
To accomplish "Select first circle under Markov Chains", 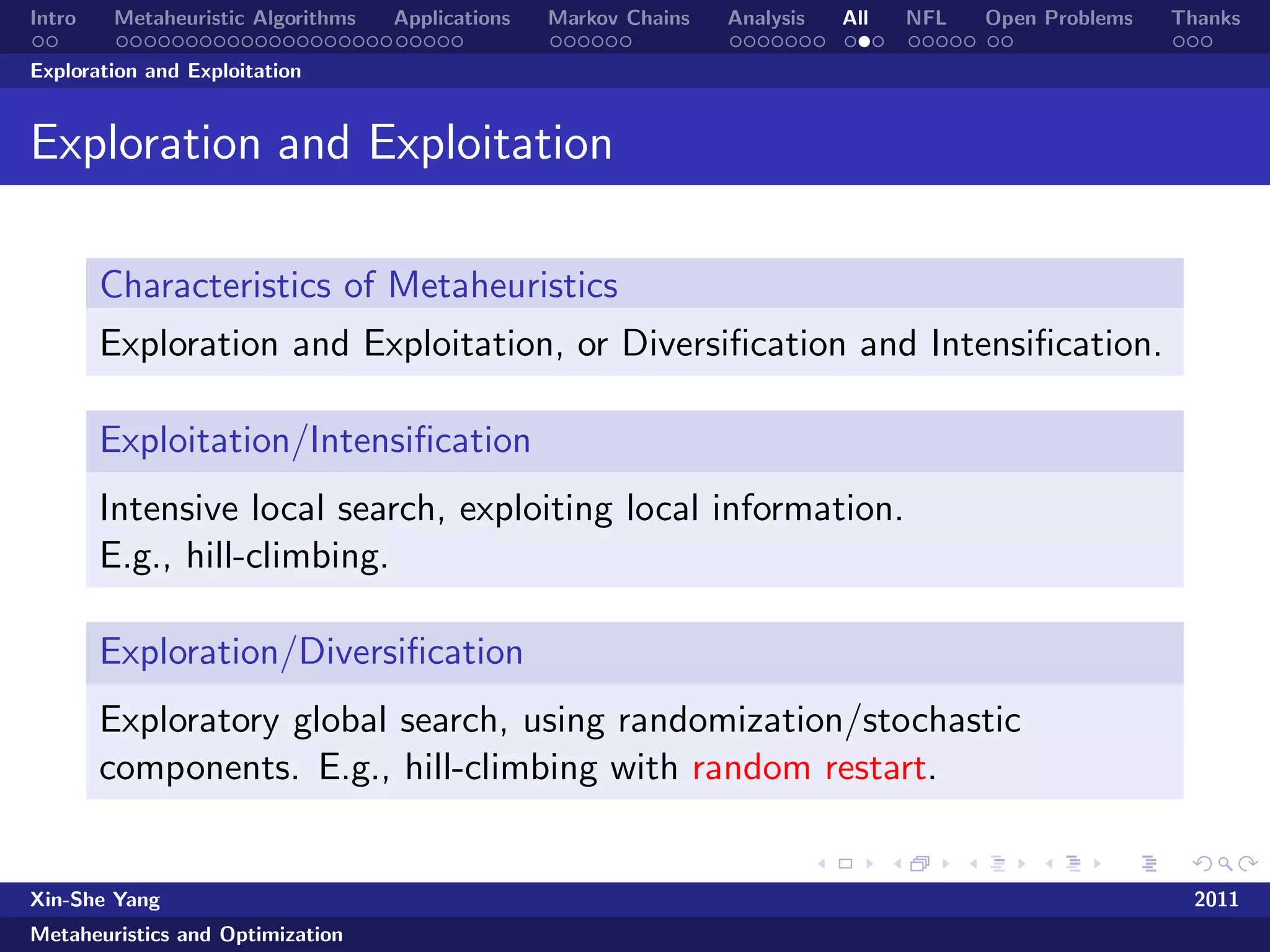I will (556, 42).
